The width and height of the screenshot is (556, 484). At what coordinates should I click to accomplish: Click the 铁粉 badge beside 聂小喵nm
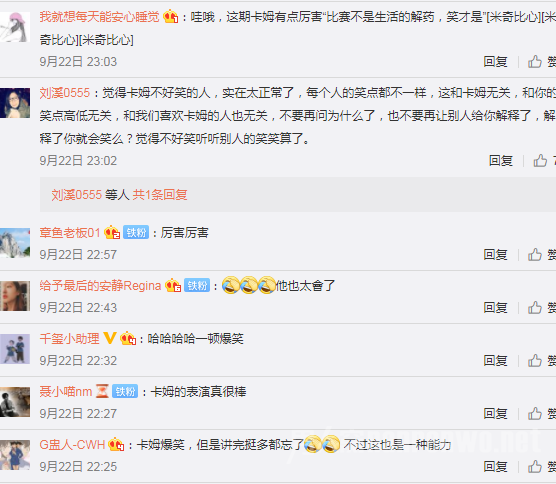click(125, 391)
